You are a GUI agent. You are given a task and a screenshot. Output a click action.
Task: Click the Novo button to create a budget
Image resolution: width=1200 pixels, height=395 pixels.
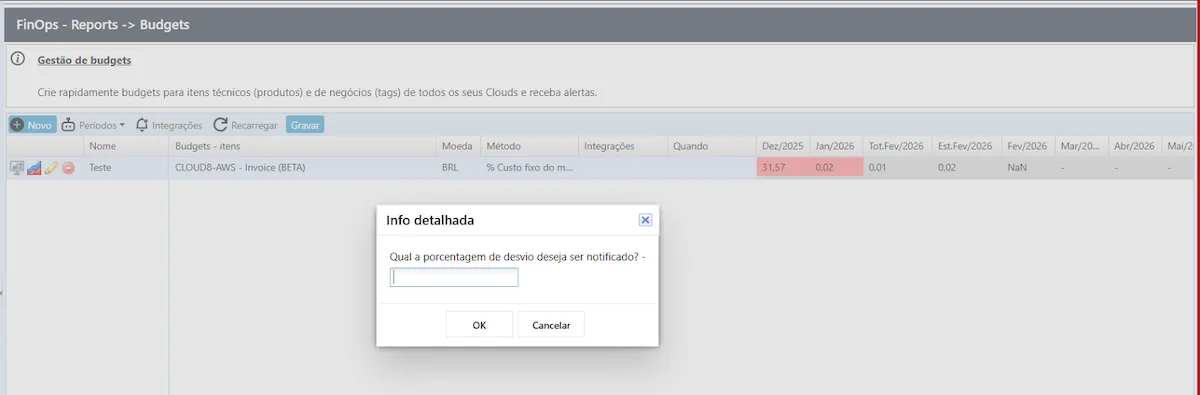(x=32, y=125)
